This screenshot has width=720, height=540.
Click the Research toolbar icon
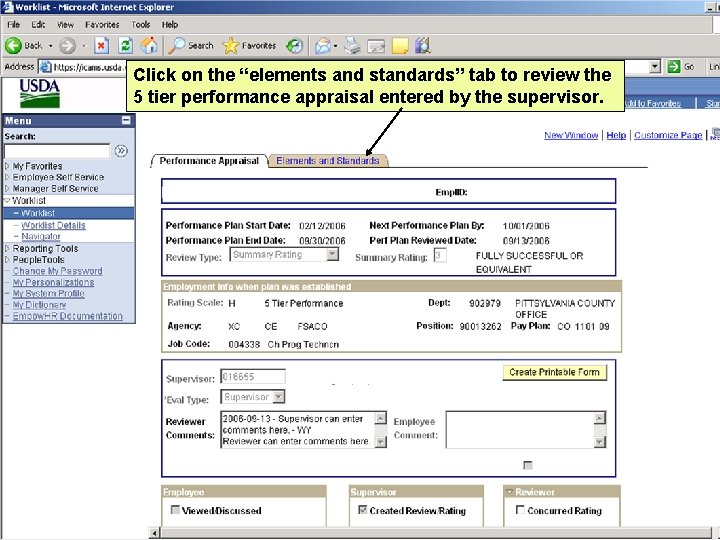tap(423, 45)
